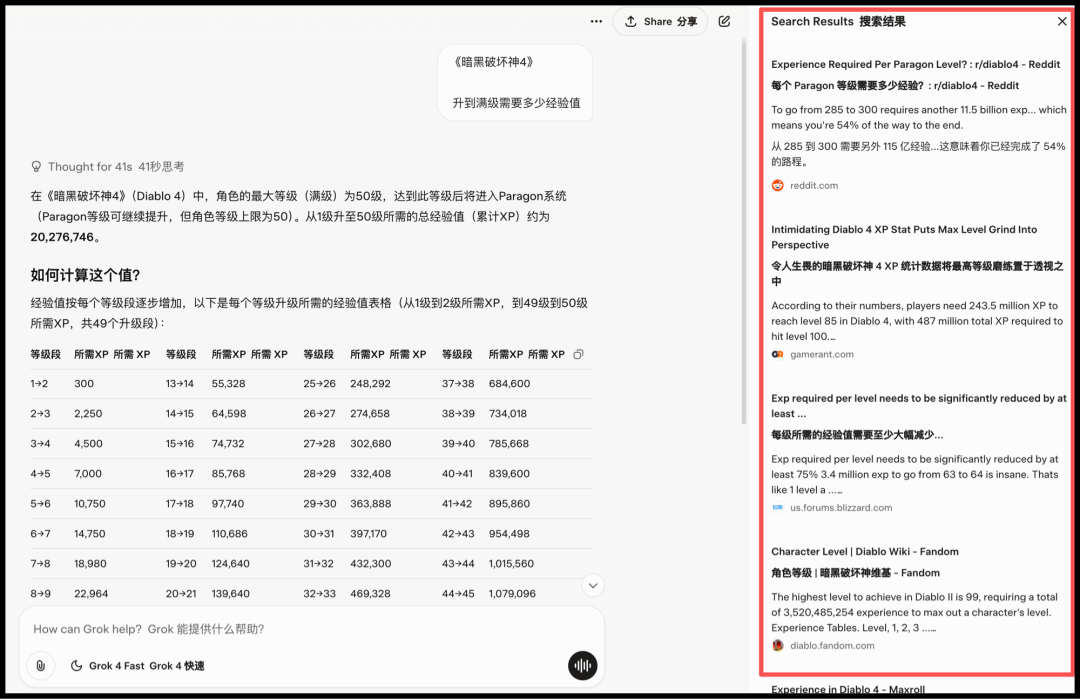Click scroll-to-bottom chevron button

pos(592,585)
